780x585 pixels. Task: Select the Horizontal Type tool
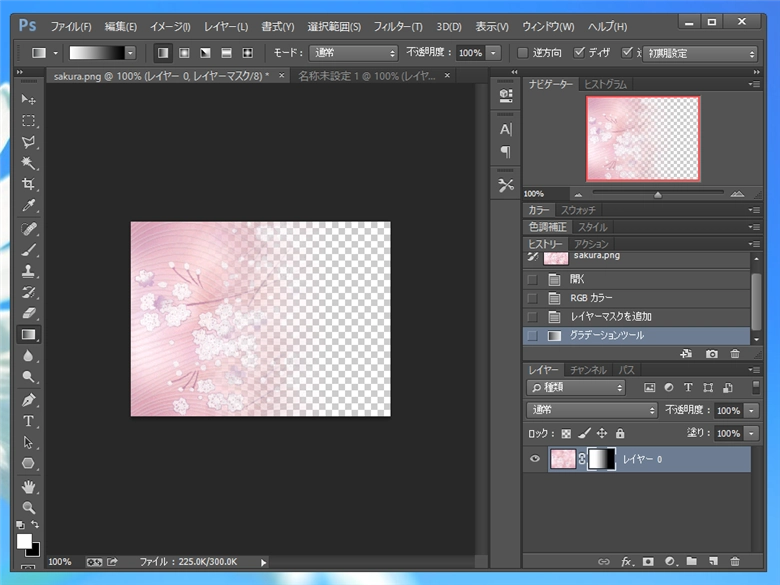pyautogui.click(x=29, y=421)
